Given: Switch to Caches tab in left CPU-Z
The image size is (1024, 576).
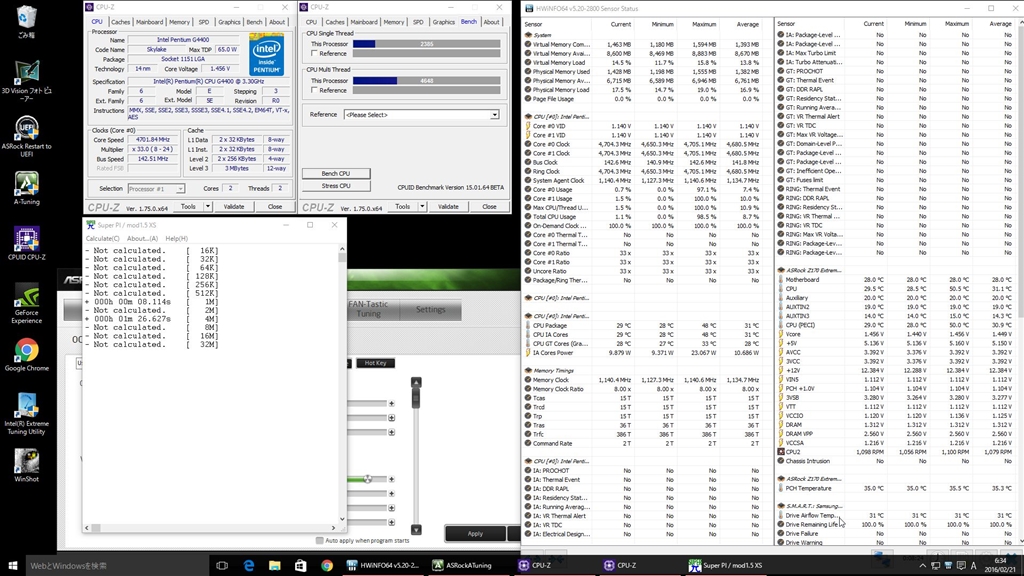Looking at the screenshot, I should point(120,22).
